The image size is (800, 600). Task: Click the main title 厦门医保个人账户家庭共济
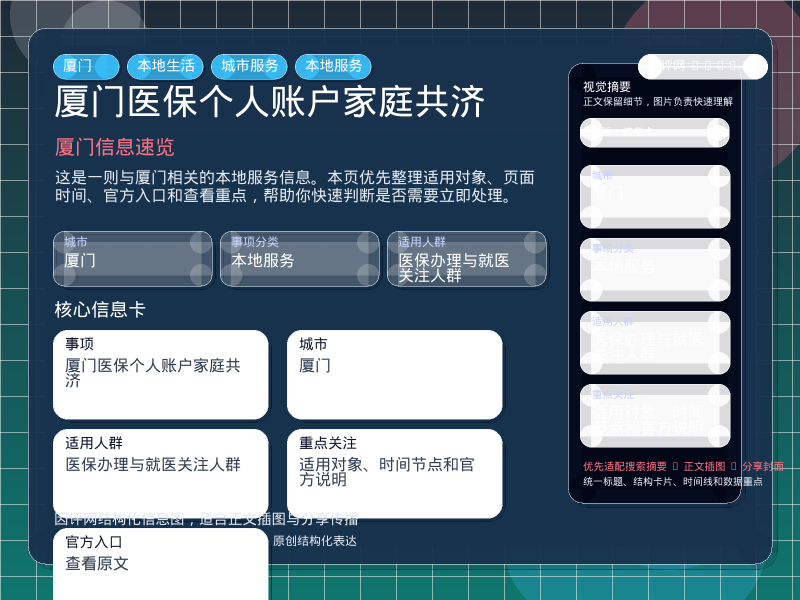click(270, 103)
